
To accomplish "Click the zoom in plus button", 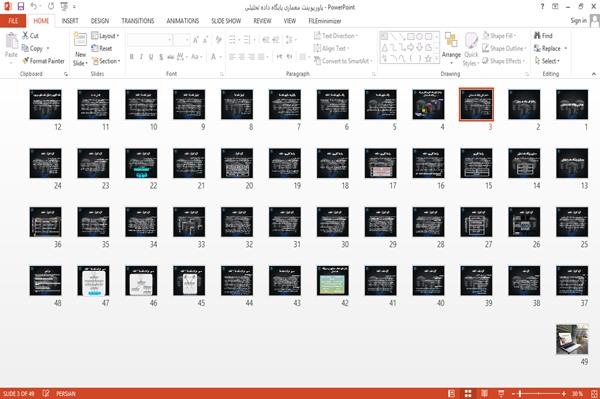I will [564, 394].
